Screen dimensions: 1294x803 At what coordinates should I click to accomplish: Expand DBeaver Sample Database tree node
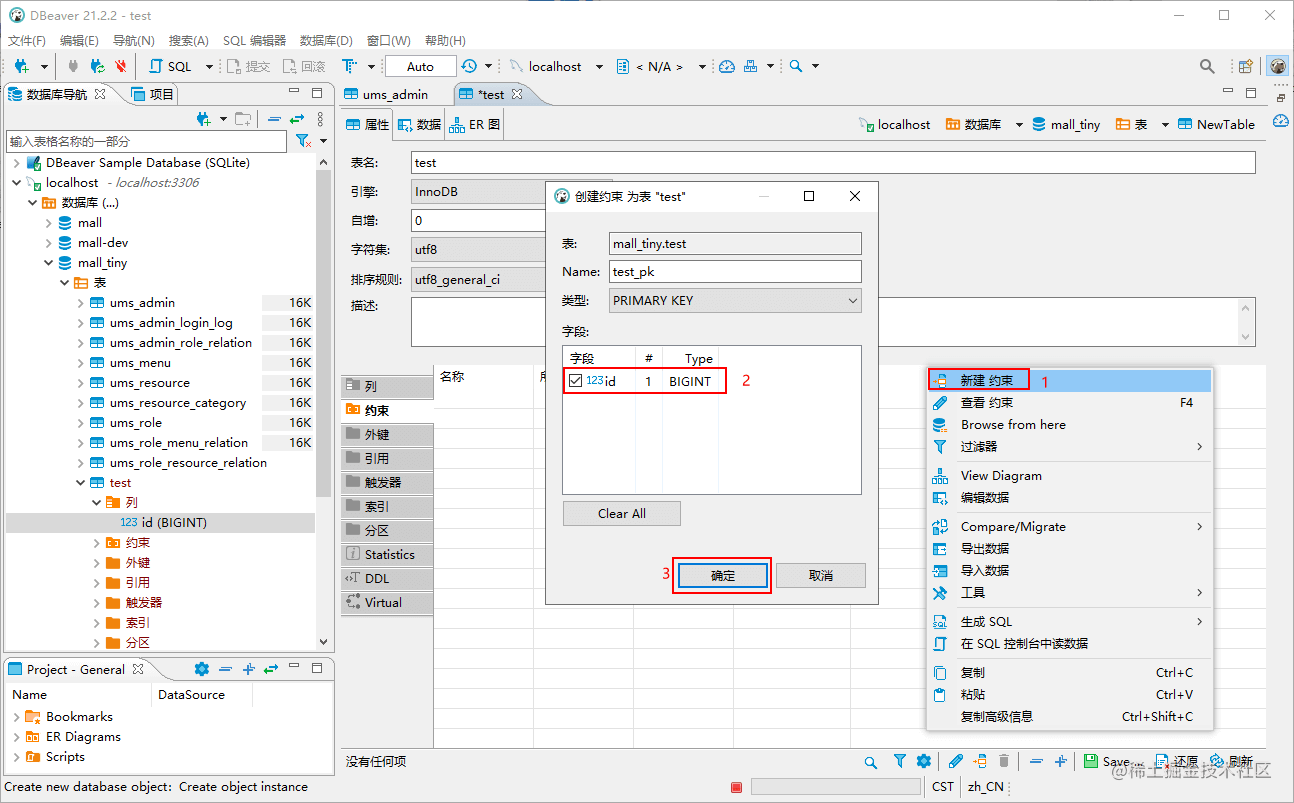[x=17, y=163]
